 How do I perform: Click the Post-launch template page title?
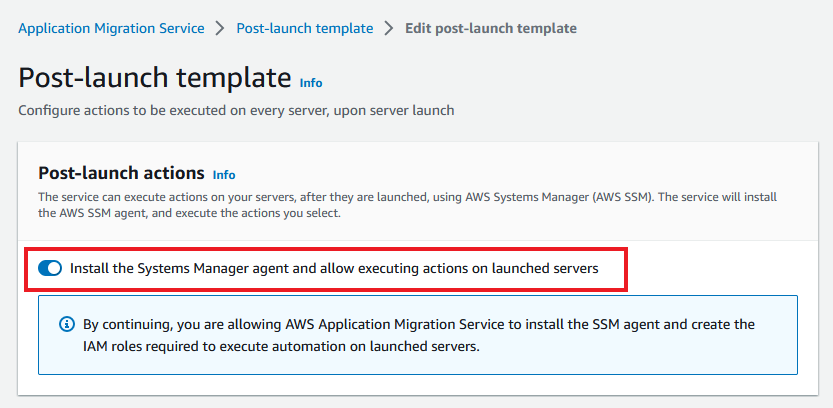[155, 78]
